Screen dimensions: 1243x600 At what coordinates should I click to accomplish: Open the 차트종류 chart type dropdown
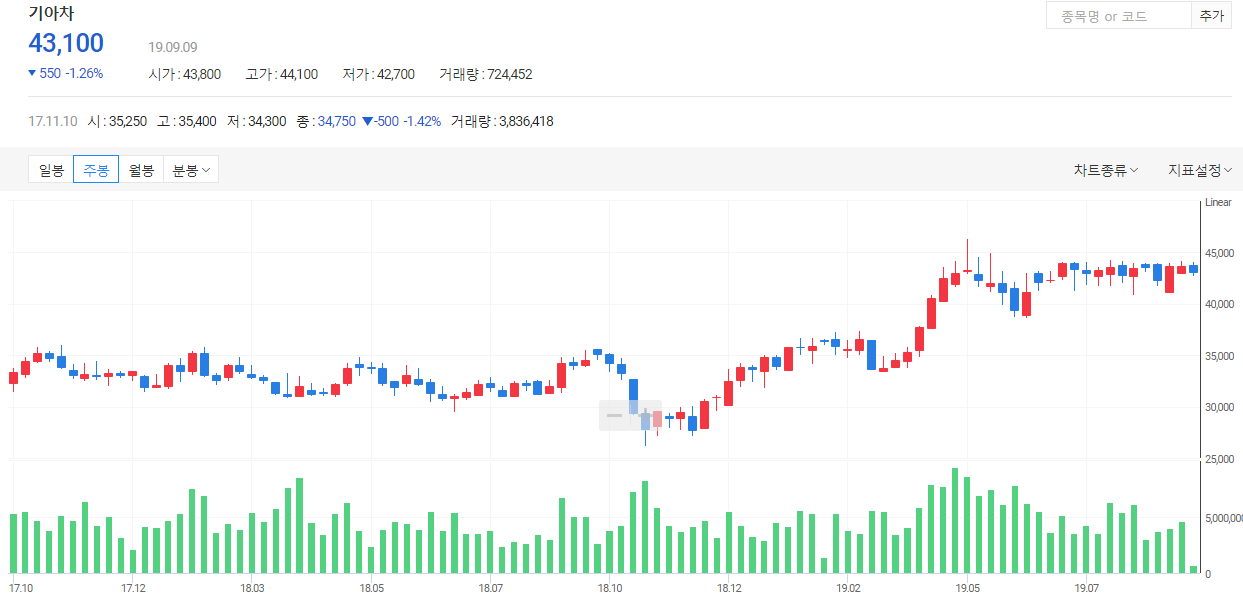pyautogui.click(x=1106, y=171)
